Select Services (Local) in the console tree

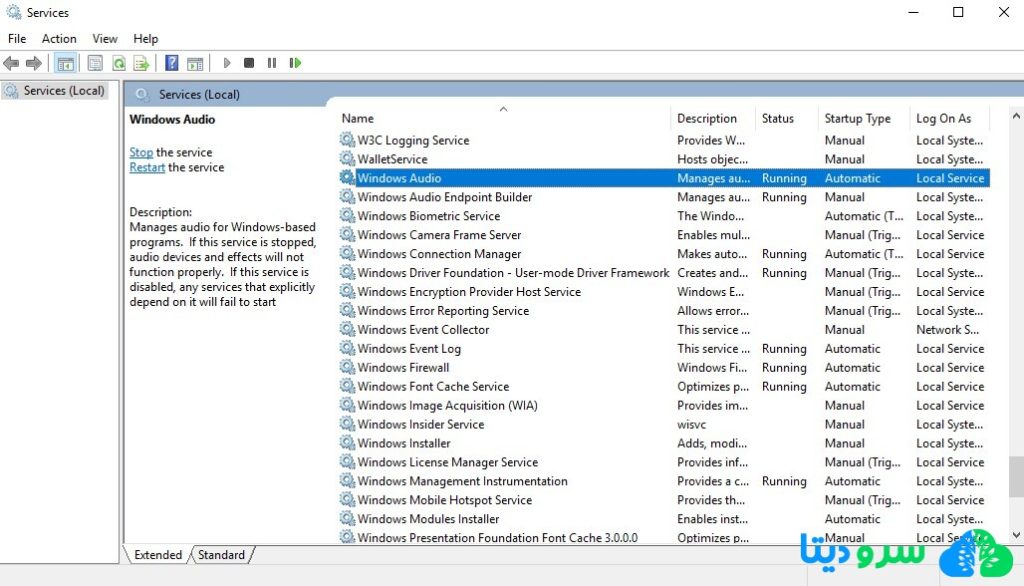coord(63,90)
